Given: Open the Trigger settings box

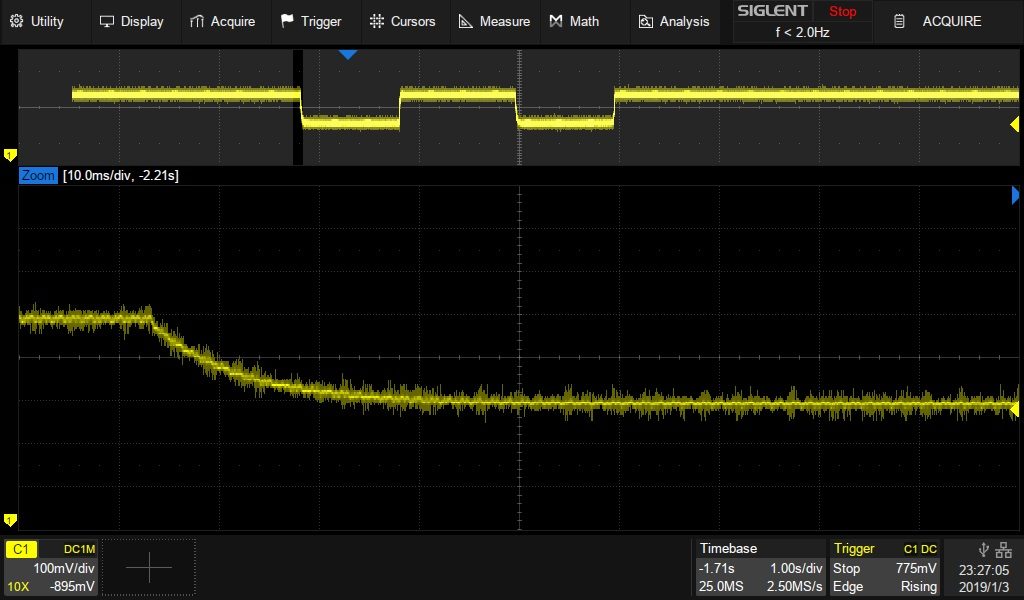Looking at the screenshot, I should [x=886, y=568].
